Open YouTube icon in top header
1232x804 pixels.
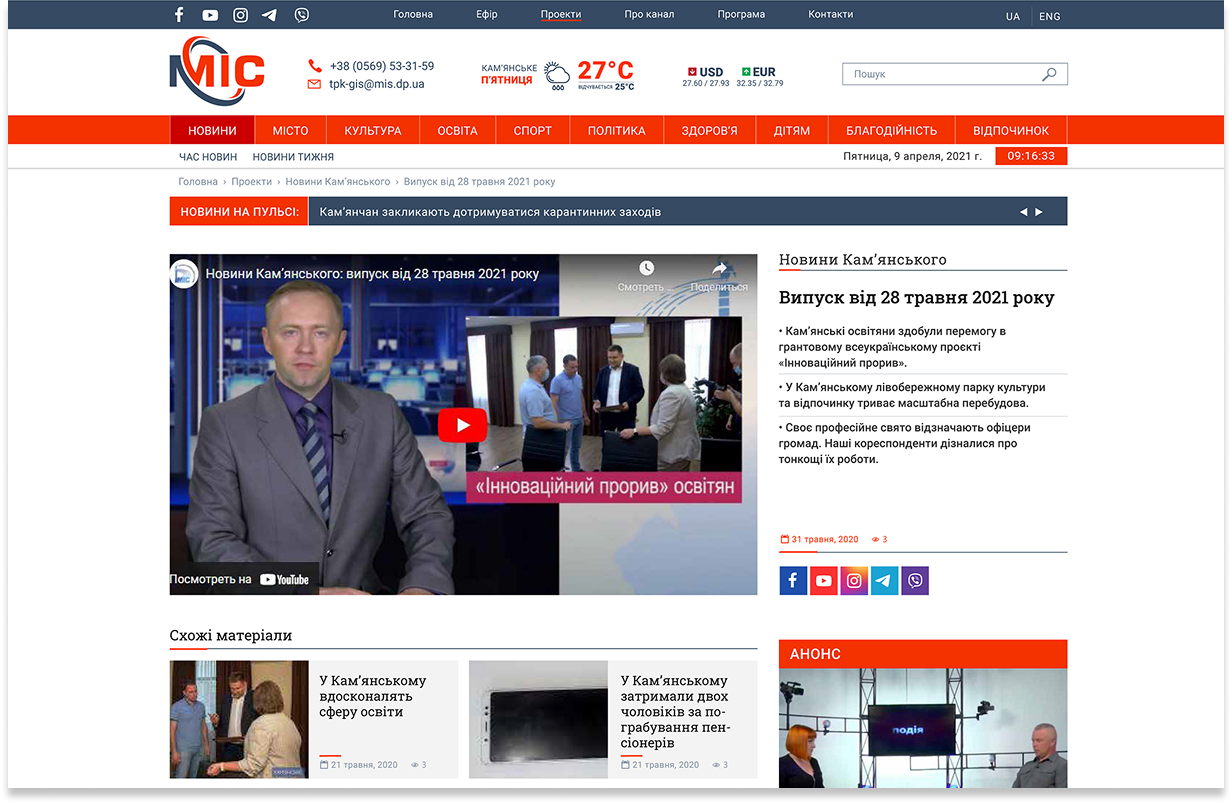tap(210, 15)
